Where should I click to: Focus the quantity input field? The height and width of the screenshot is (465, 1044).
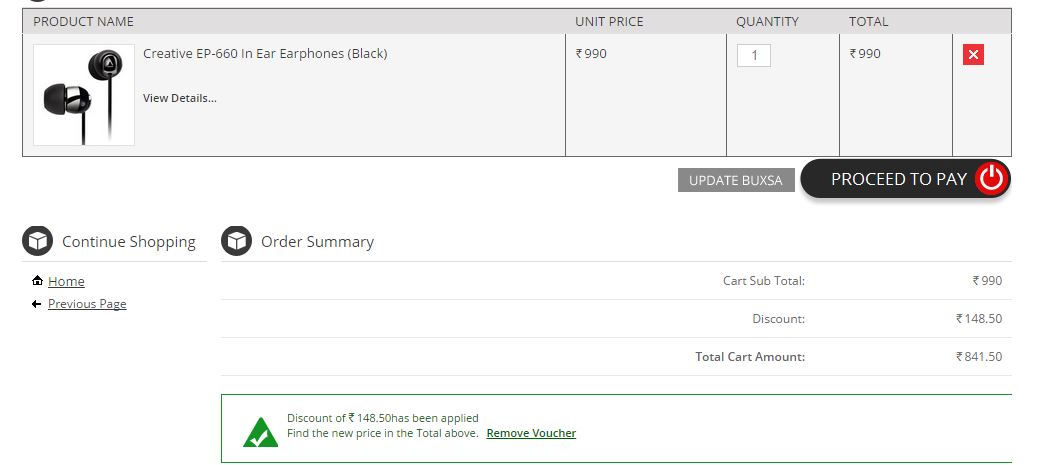[753, 55]
